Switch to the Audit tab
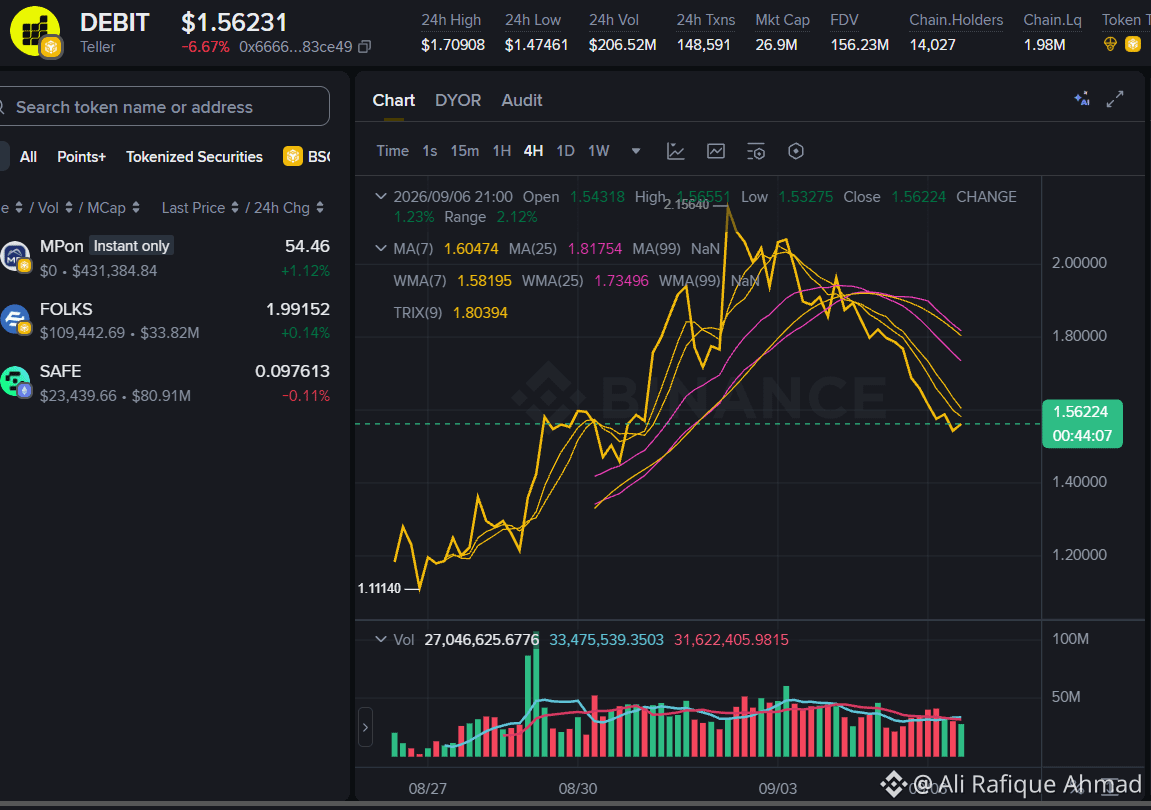Viewport: 1151px width, 810px height. point(522,101)
